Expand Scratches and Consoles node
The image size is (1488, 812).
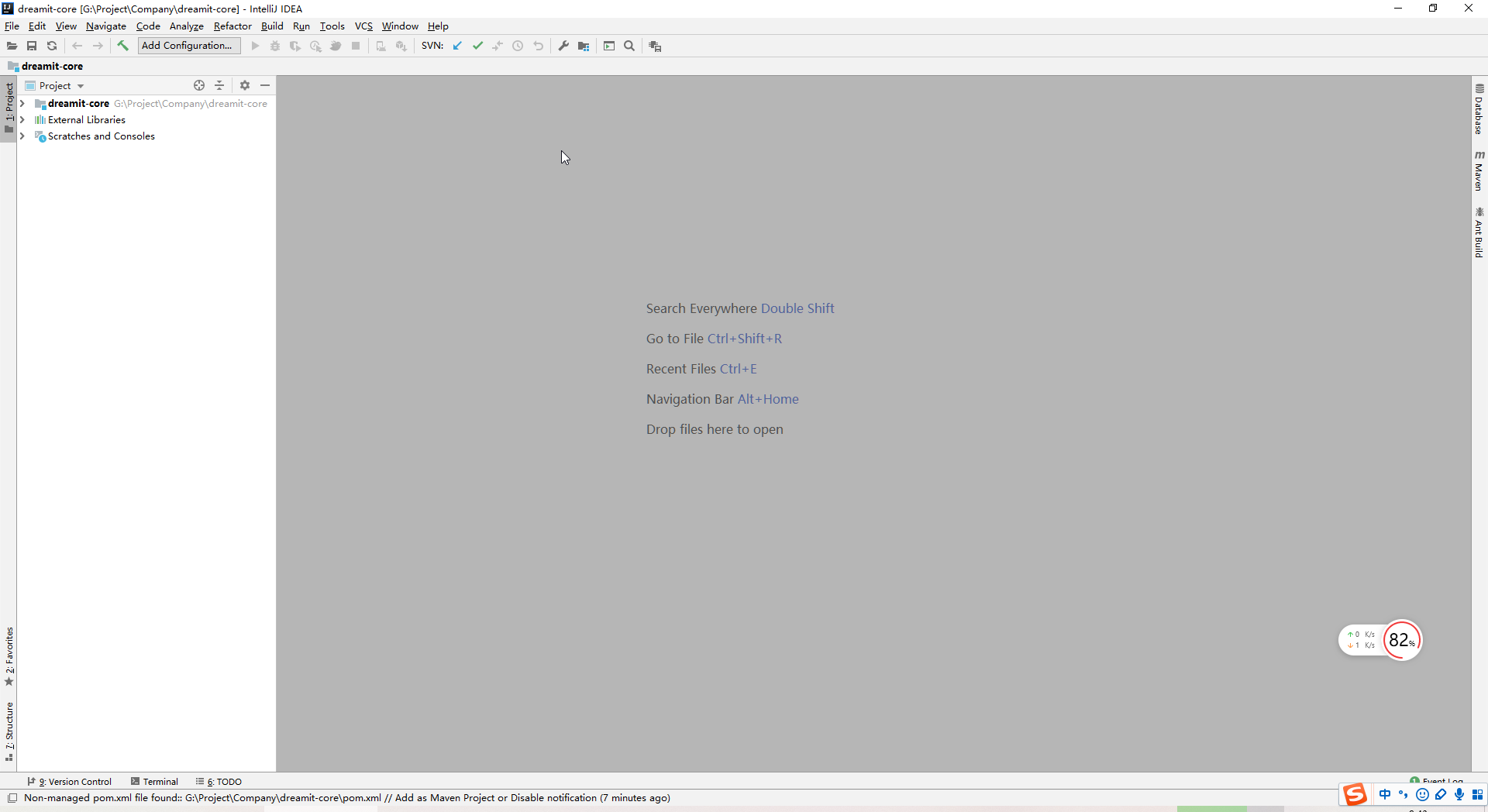point(22,136)
